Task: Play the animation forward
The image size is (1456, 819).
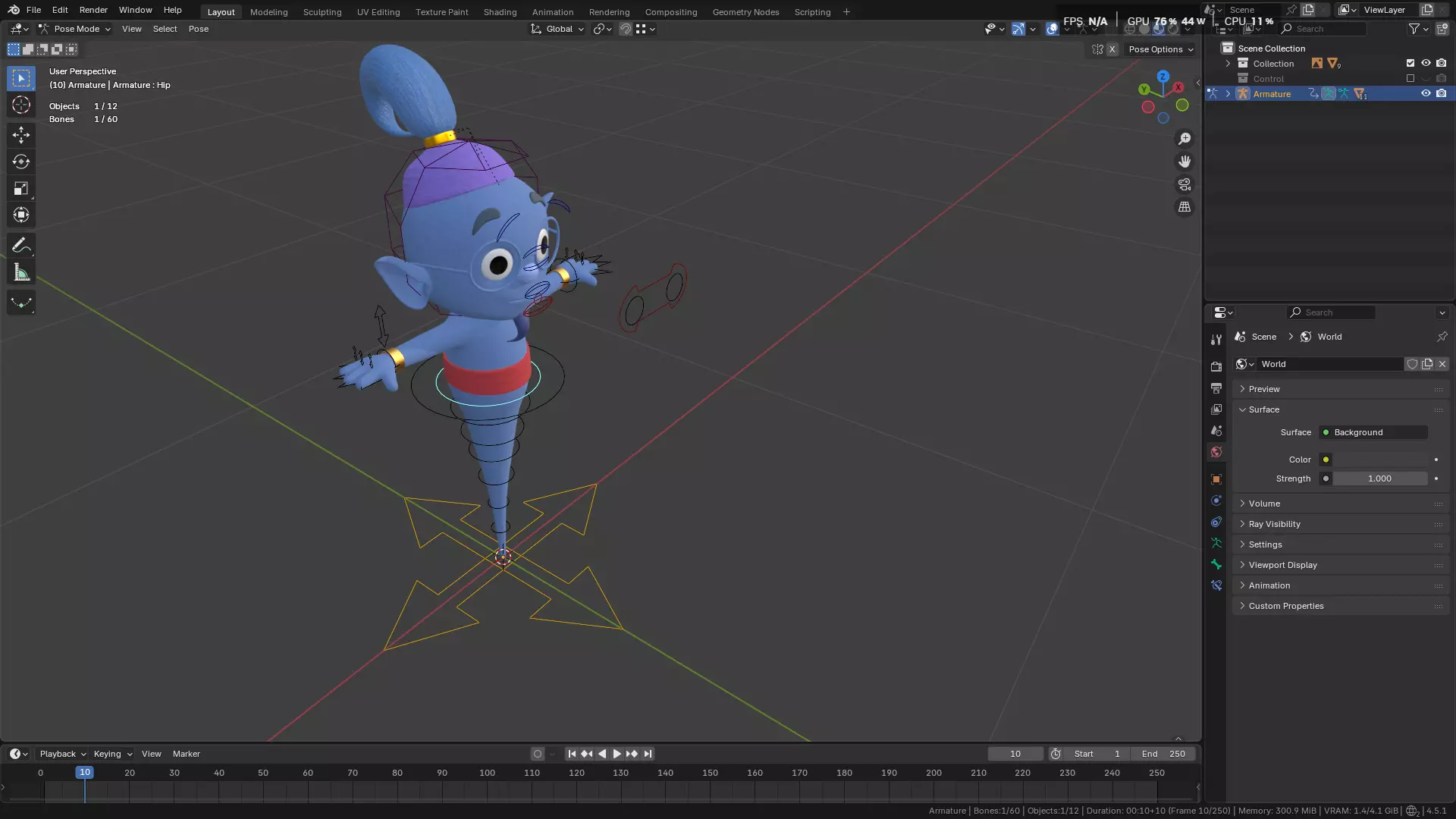Action: (617, 754)
